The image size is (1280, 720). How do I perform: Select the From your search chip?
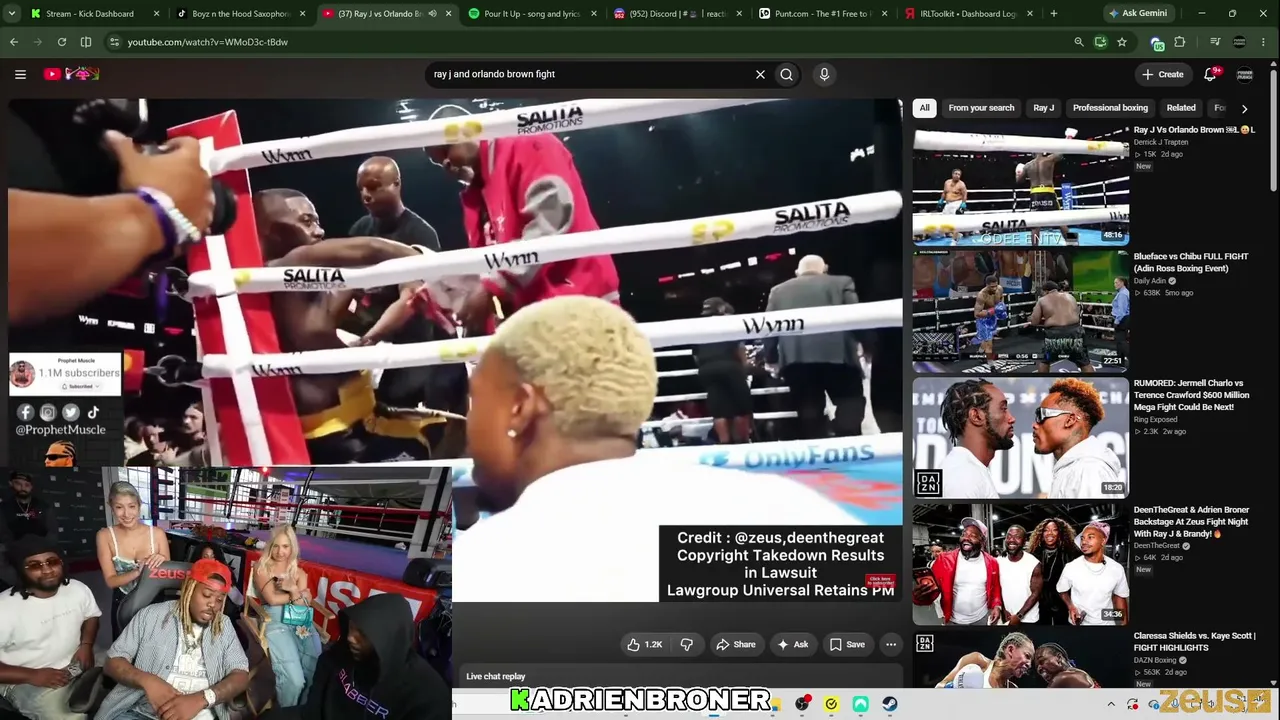pos(981,108)
